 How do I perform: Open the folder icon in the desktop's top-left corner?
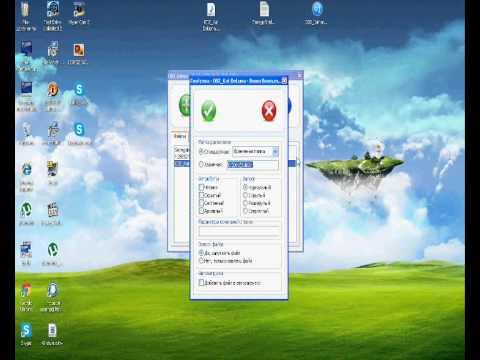tap(25, 9)
